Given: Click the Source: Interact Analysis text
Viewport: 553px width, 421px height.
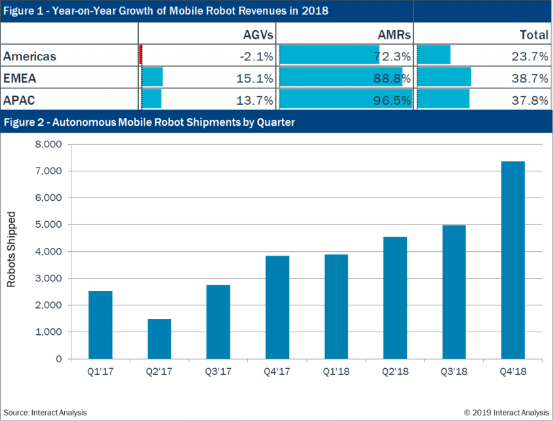Looking at the screenshot, I should point(45,412).
